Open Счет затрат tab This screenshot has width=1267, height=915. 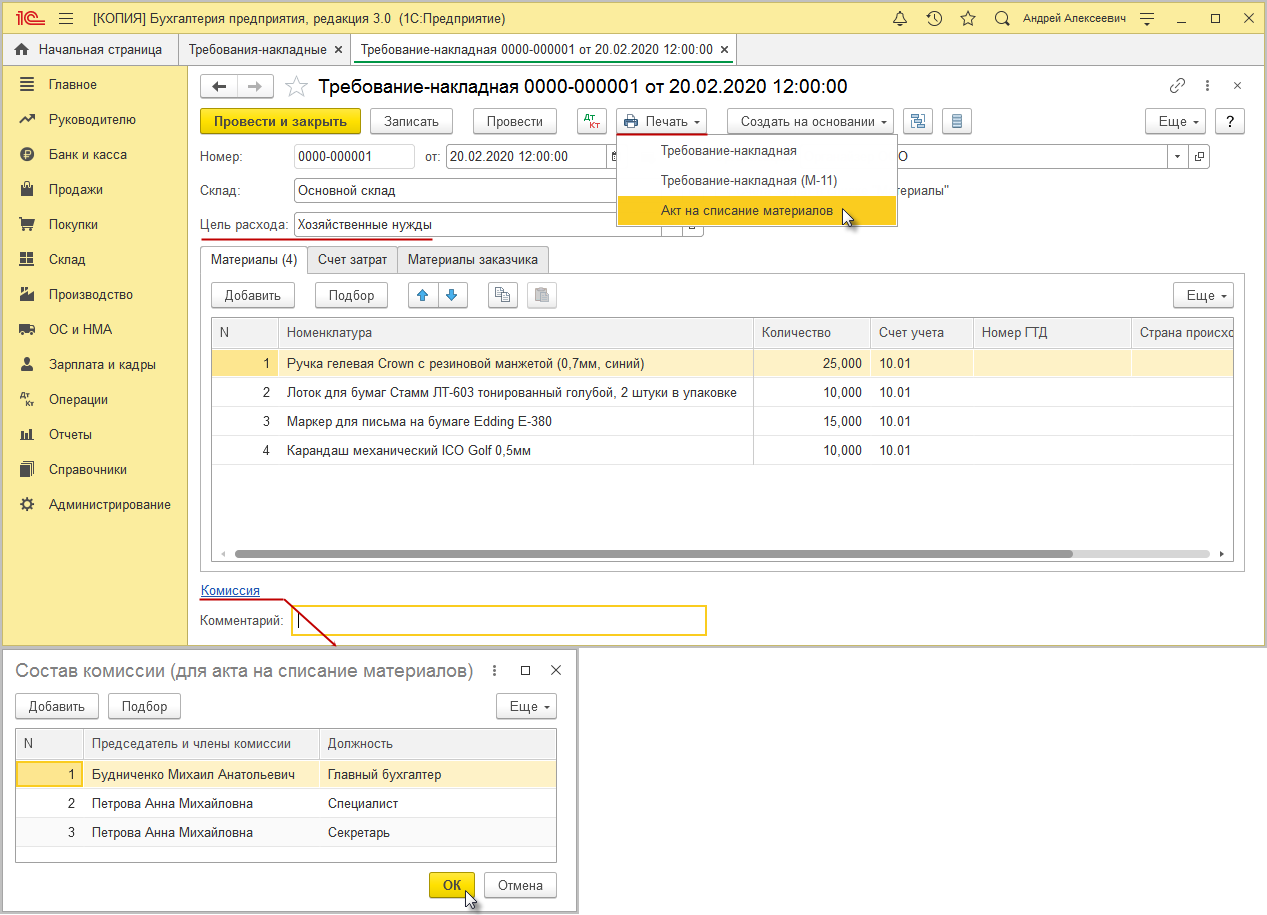point(352,260)
